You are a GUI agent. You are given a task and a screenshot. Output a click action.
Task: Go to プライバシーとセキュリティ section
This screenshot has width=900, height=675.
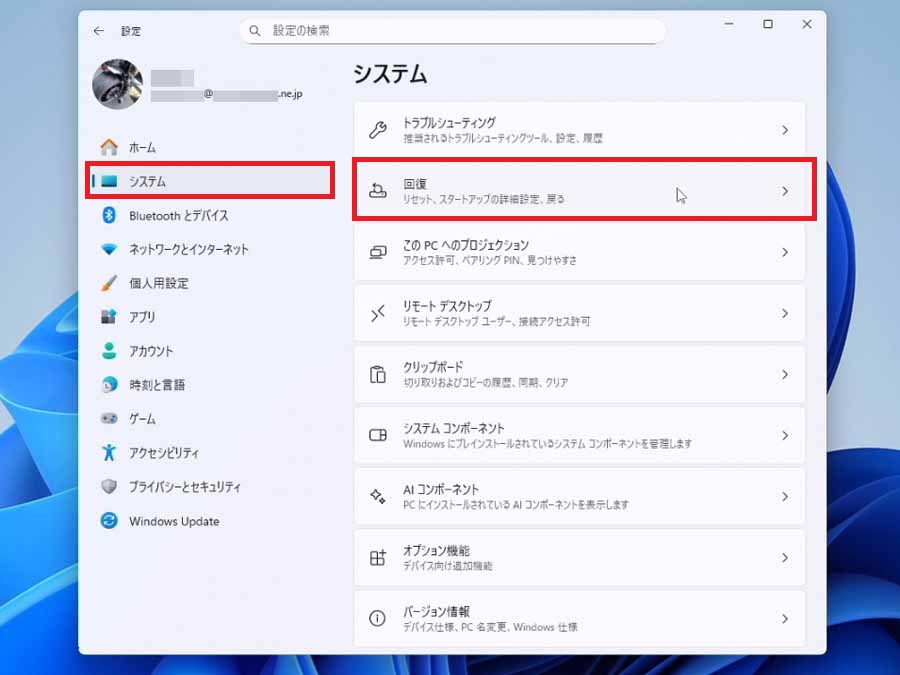click(x=184, y=487)
